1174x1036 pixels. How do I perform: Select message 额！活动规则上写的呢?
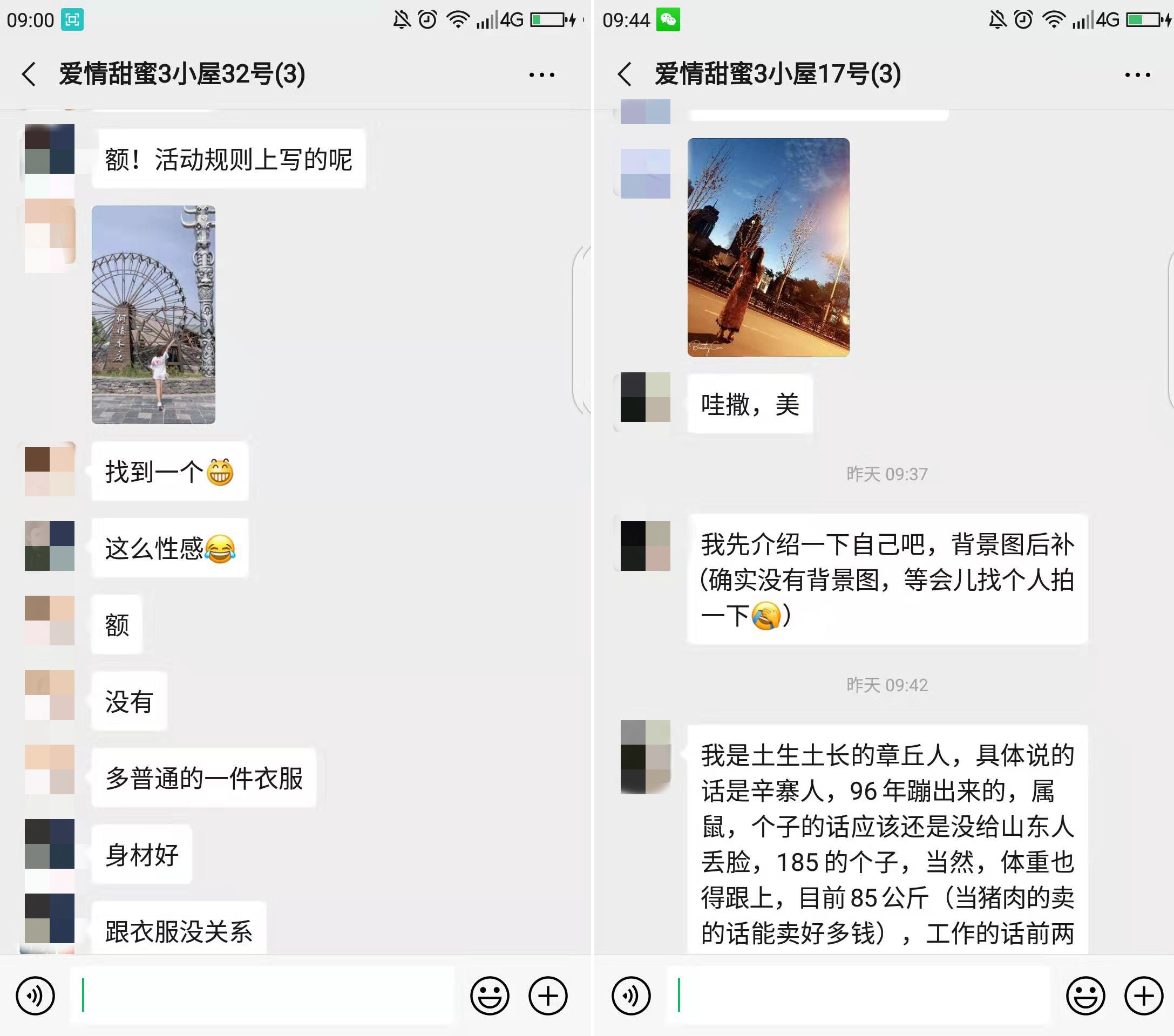pos(229,159)
